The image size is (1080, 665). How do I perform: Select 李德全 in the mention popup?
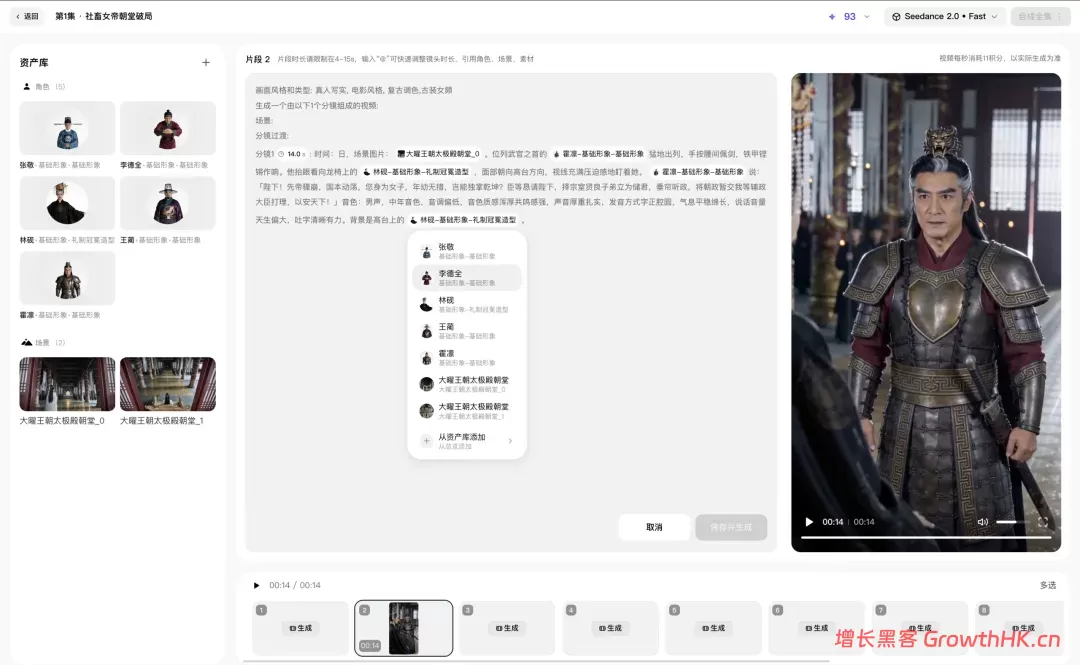[x=467, y=278]
